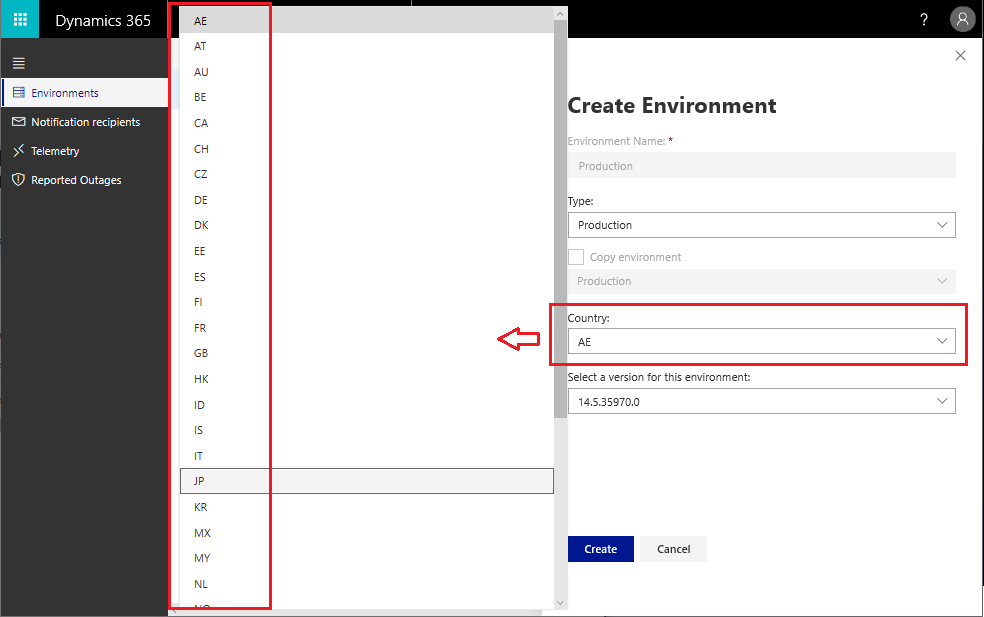Select DK in the country list
The width and height of the screenshot is (984, 617).
pos(366,225)
